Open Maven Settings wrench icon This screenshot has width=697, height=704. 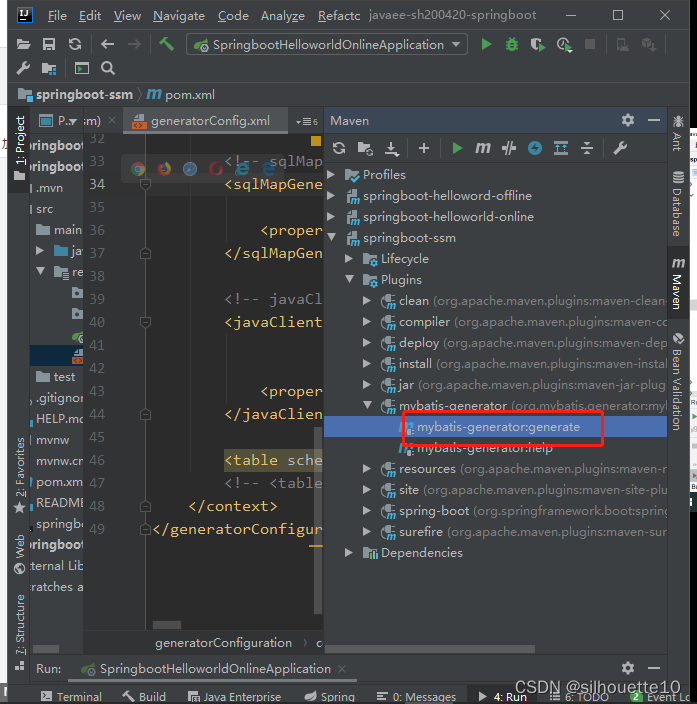pyautogui.click(x=620, y=148)
